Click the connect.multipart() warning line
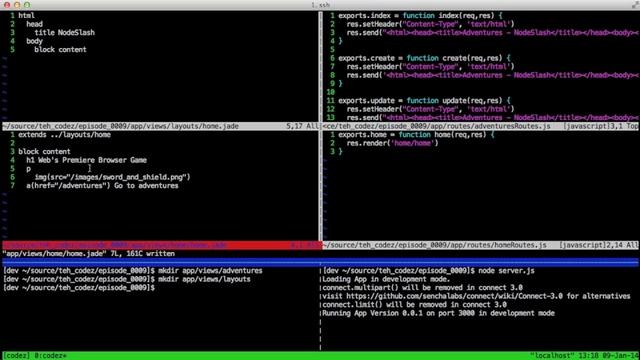This screenshot has width=640, height=360. (x=422, y=288)
